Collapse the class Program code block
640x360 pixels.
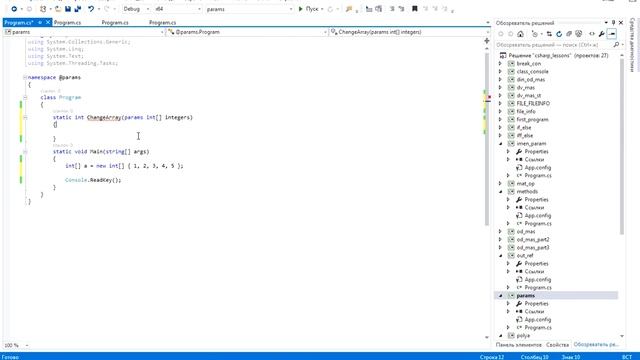tap(25, 97)
